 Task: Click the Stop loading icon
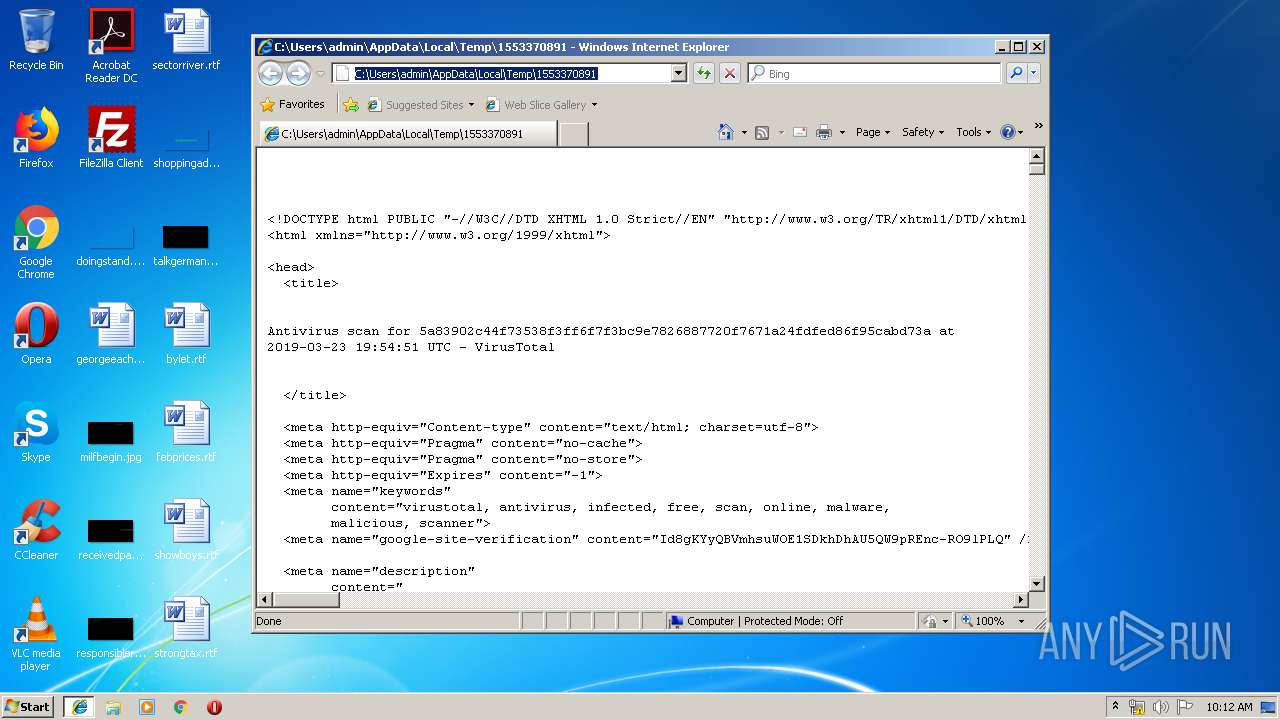pos(730,73)
